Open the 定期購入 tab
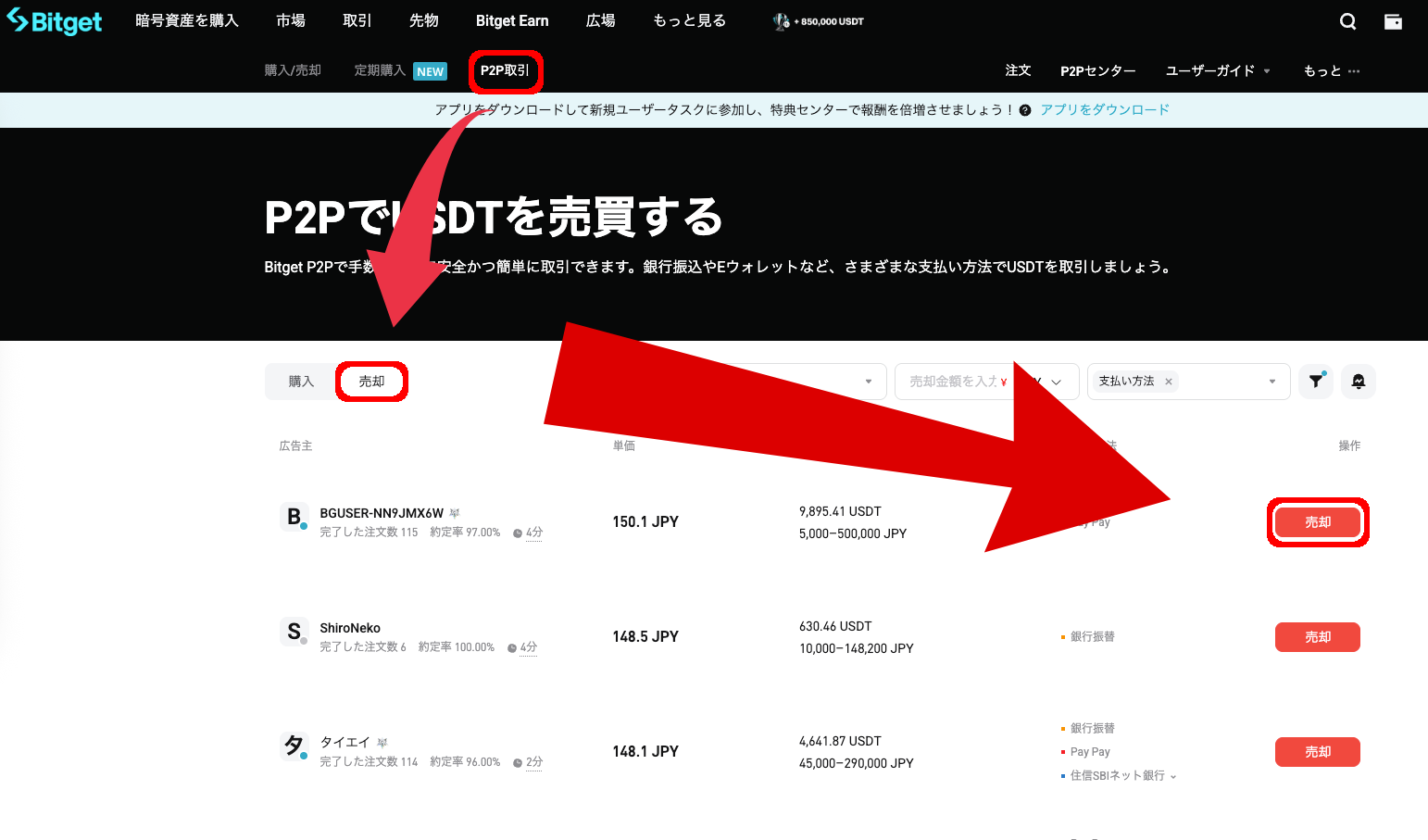The image size is (1428, 840). coord(380,71)
